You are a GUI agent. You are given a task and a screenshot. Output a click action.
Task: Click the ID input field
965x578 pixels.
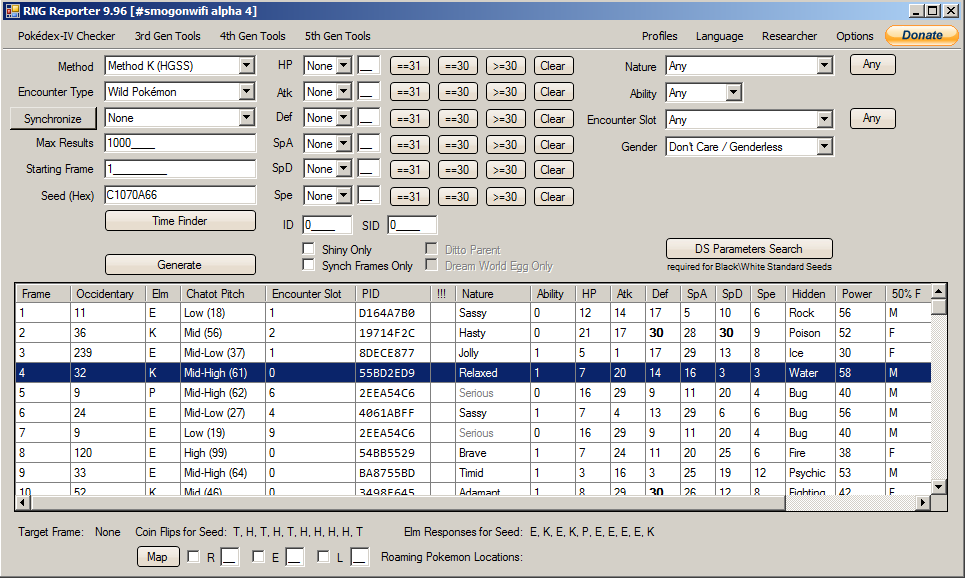(x=327, y=225)
